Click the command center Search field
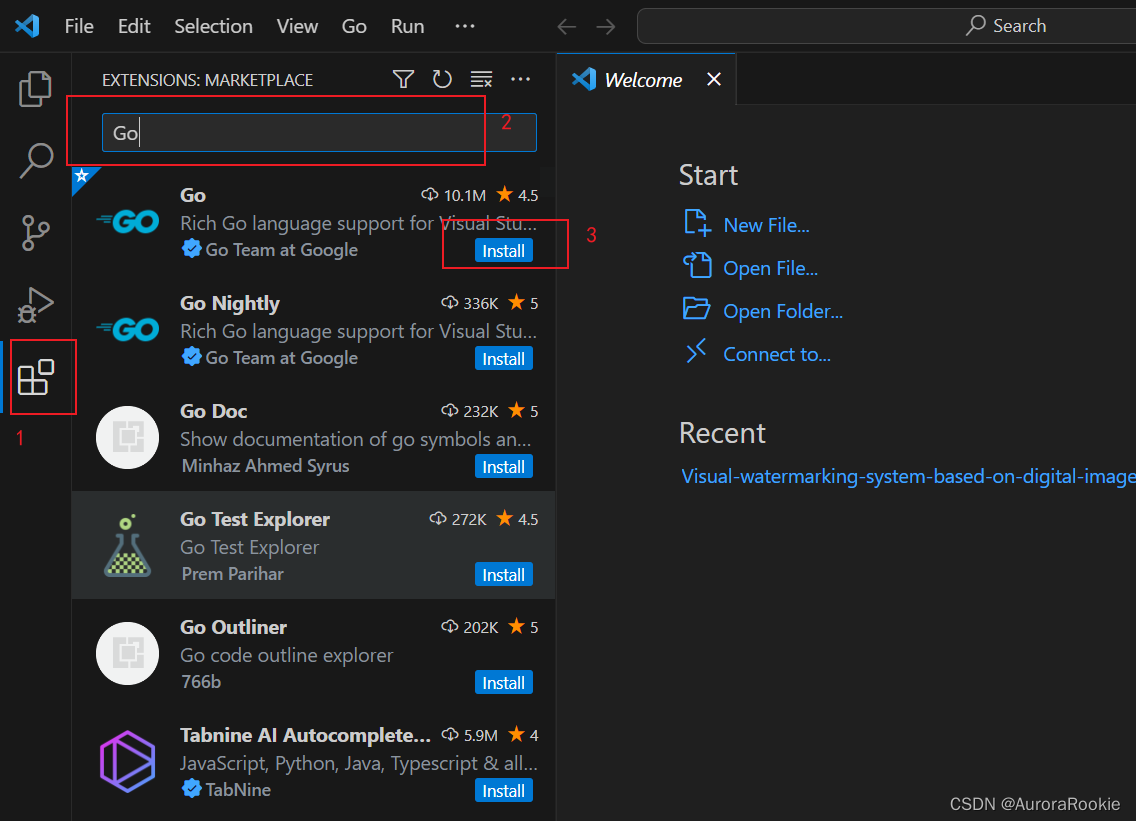1136x821 pixels. click(x=886, y=26)
